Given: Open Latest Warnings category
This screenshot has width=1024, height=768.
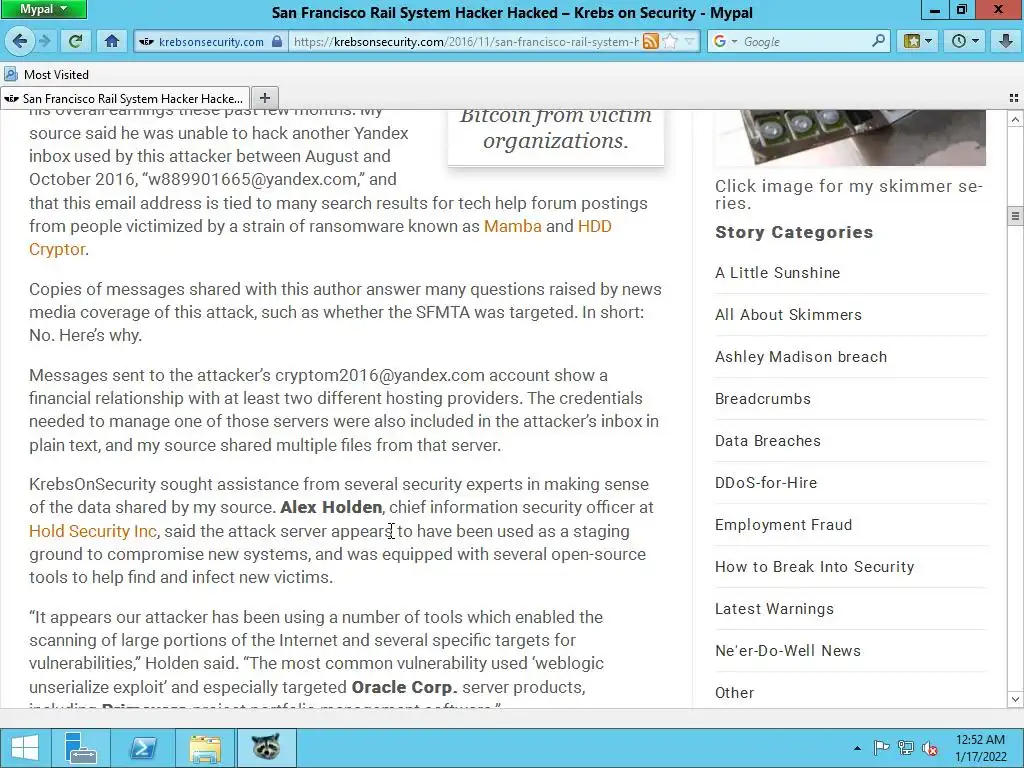Looking at the screenshot, I should [774, 609].
